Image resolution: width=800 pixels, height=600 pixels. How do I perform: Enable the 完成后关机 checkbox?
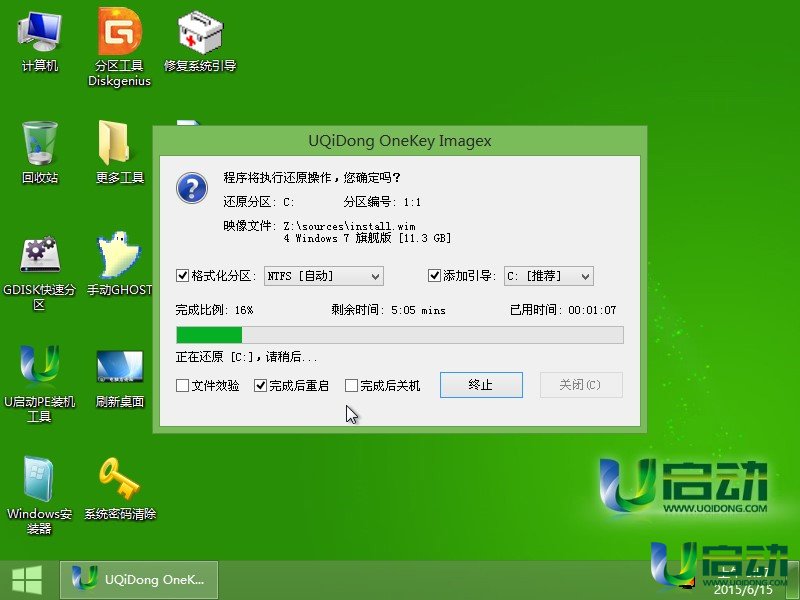coord(351,385)
